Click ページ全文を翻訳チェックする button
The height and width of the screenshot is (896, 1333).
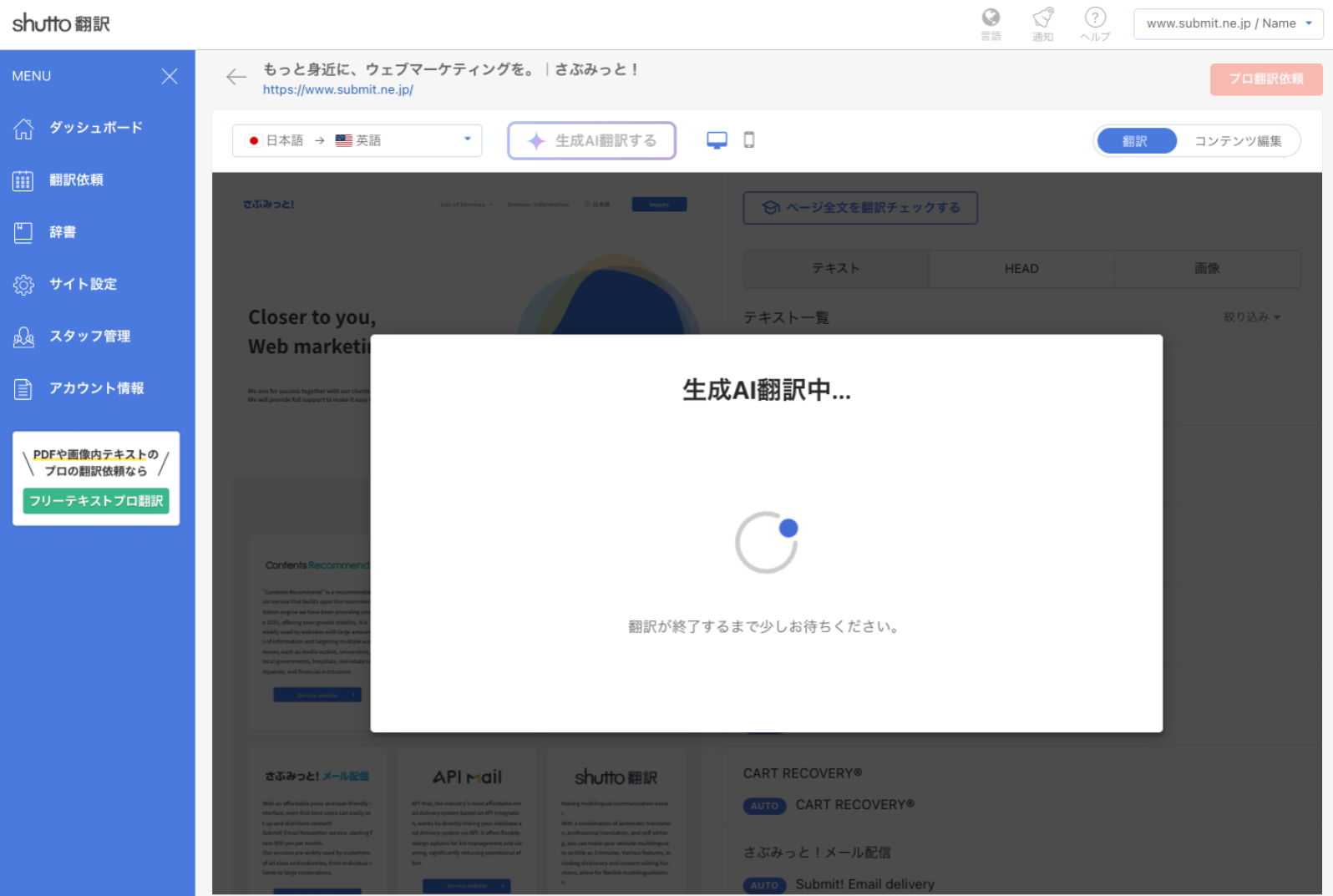point(860,208)
